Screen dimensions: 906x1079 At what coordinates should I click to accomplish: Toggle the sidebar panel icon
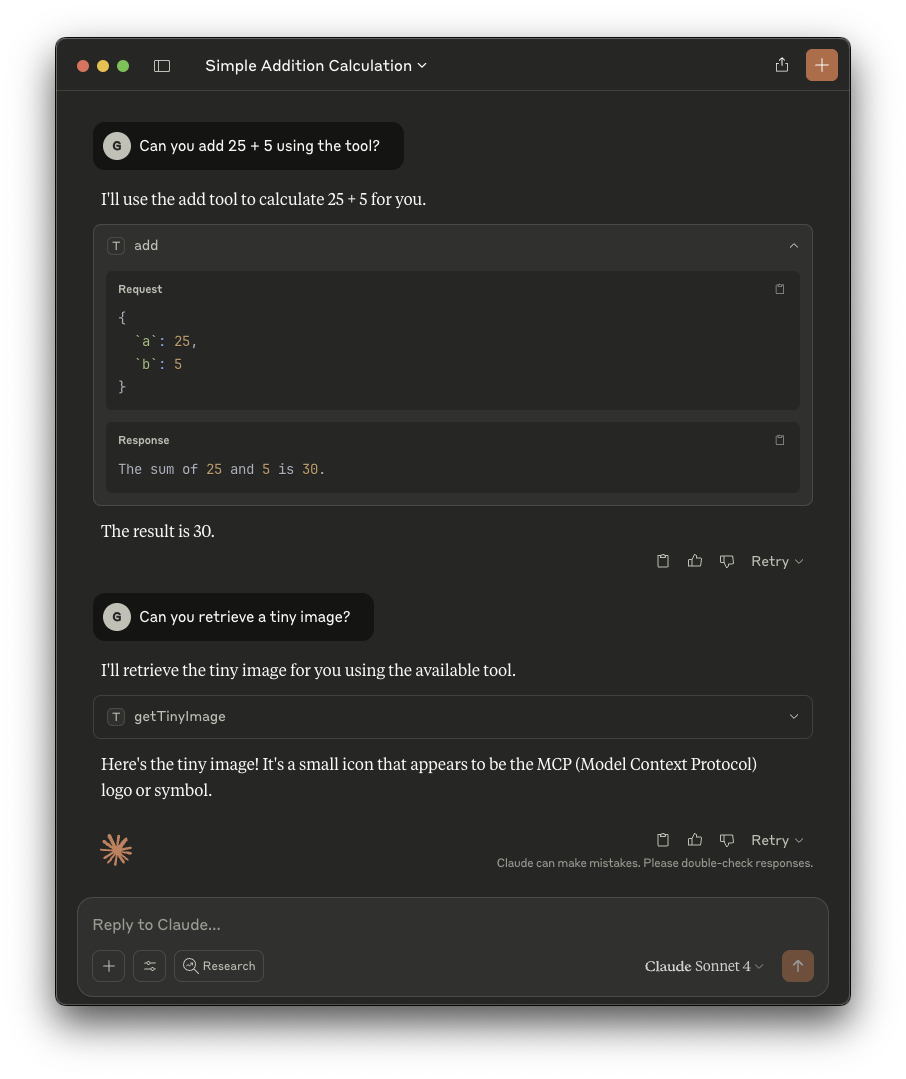(162, 66)
